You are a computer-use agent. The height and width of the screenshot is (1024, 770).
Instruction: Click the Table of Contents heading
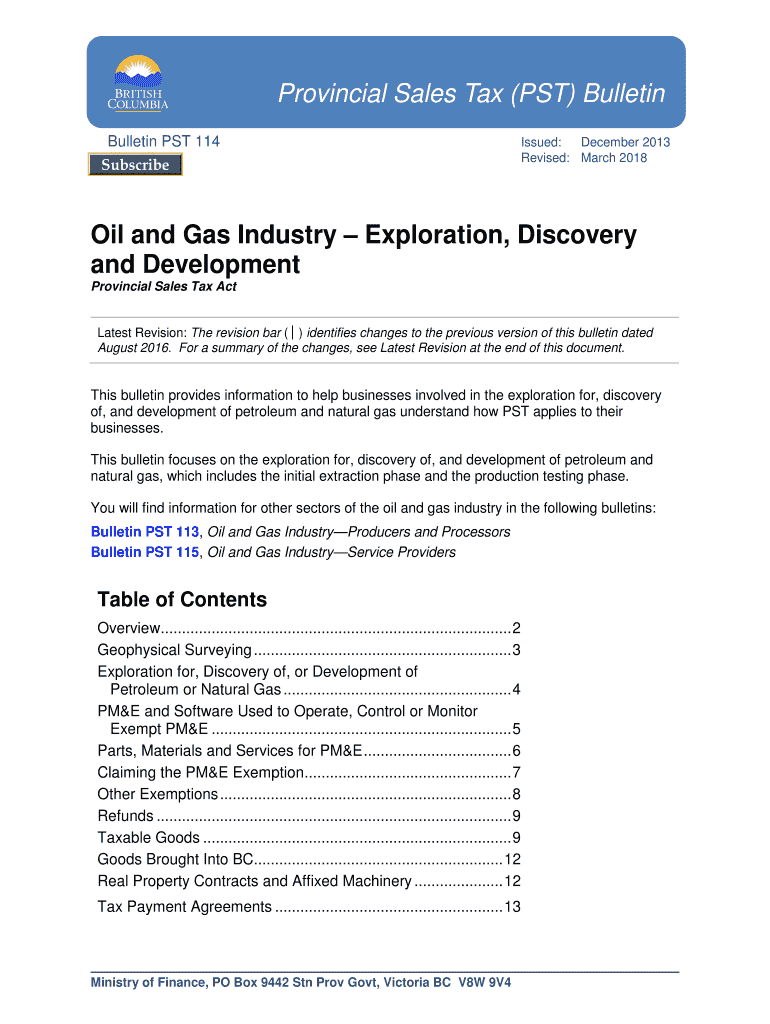click(182, 600)
